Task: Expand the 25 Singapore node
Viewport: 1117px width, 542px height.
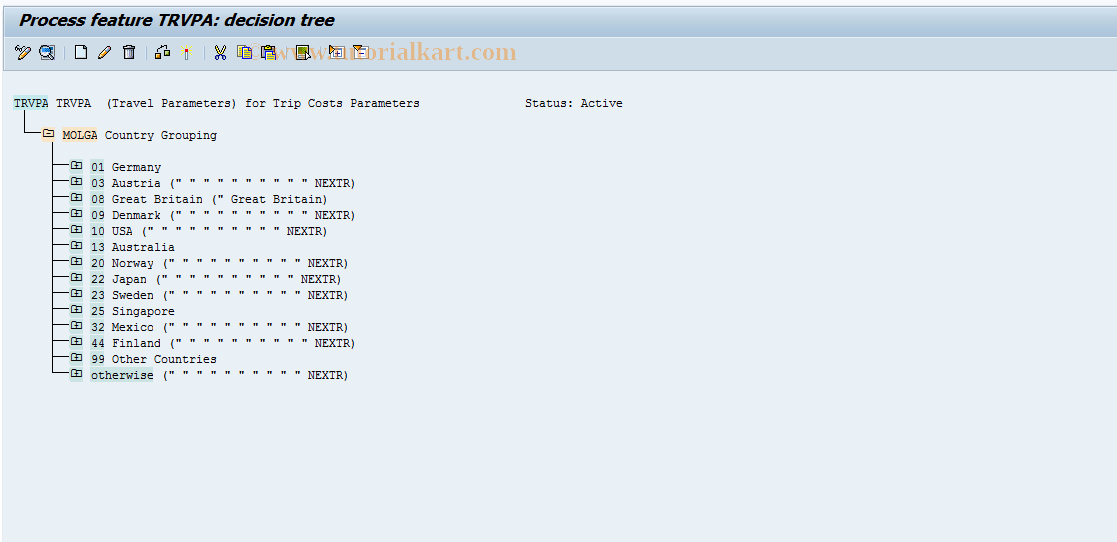Action: pos(76,311)
